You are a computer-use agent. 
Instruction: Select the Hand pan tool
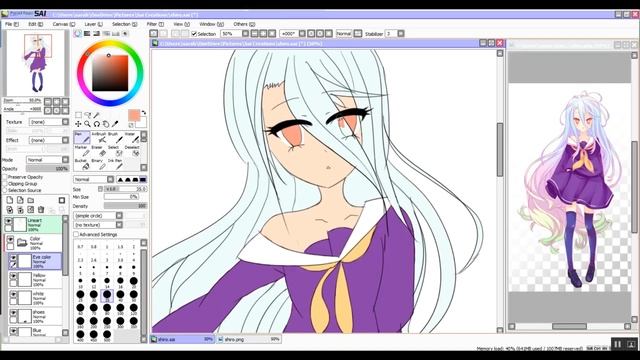(x=106, y=124)
